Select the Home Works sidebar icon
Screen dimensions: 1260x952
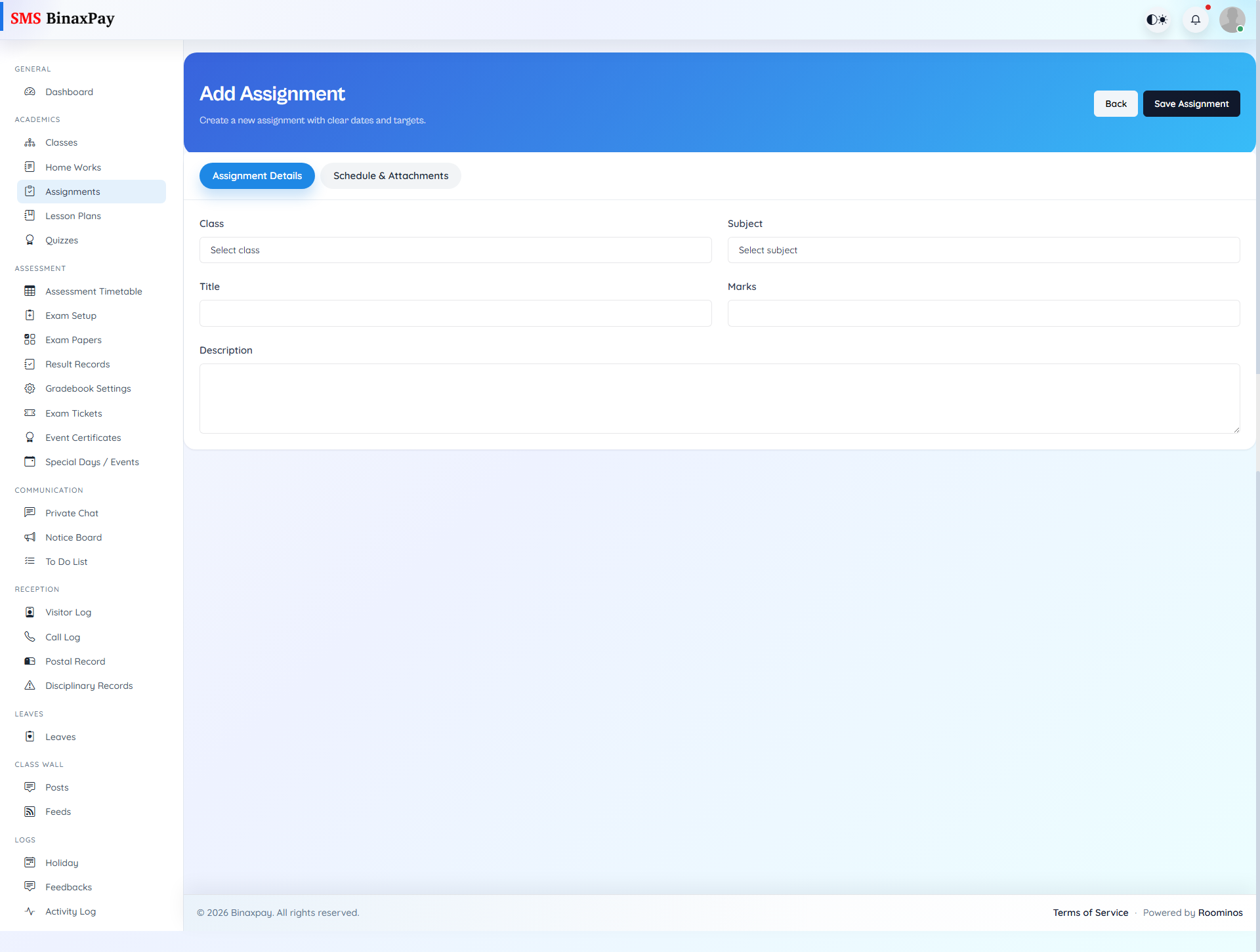pyautogui.click(x=30, y=167)
